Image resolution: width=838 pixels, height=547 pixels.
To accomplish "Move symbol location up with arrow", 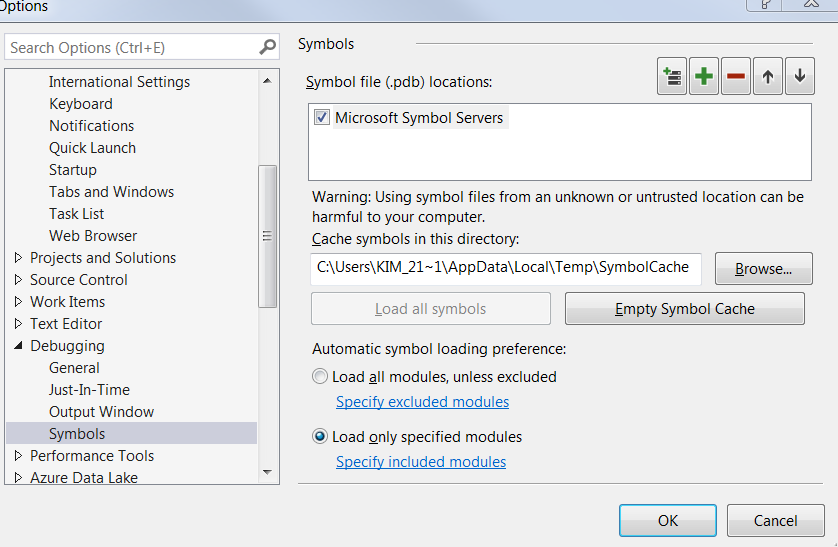I will point(768,76).
